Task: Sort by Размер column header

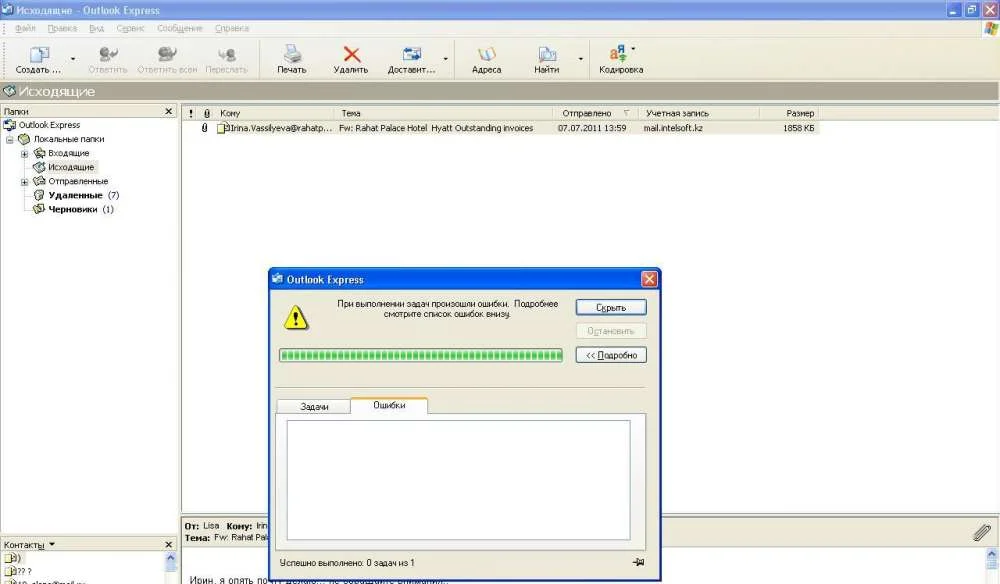Action: pyautogui.click(x=790, y=113)
